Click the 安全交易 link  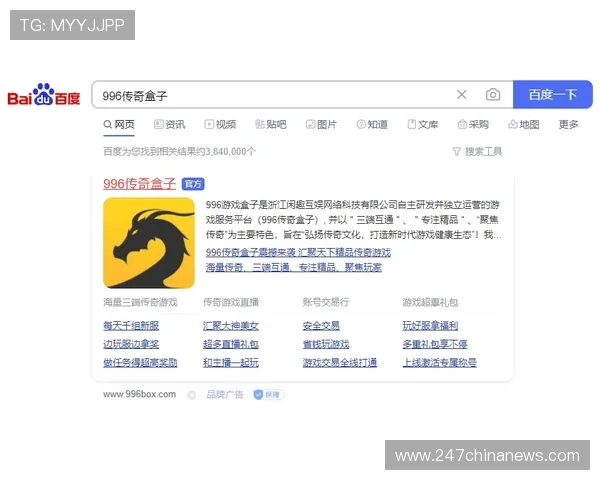[x=321, y=326]
